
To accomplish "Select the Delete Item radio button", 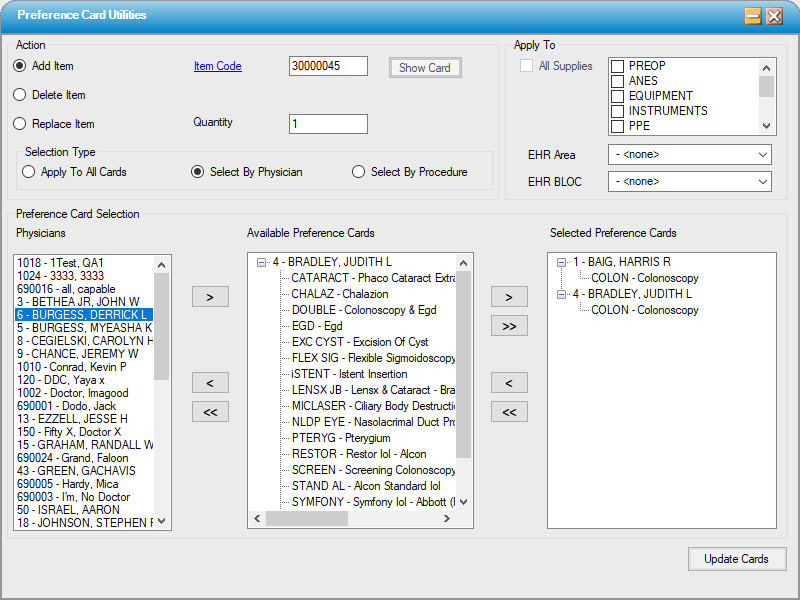I will pos(21,94).
